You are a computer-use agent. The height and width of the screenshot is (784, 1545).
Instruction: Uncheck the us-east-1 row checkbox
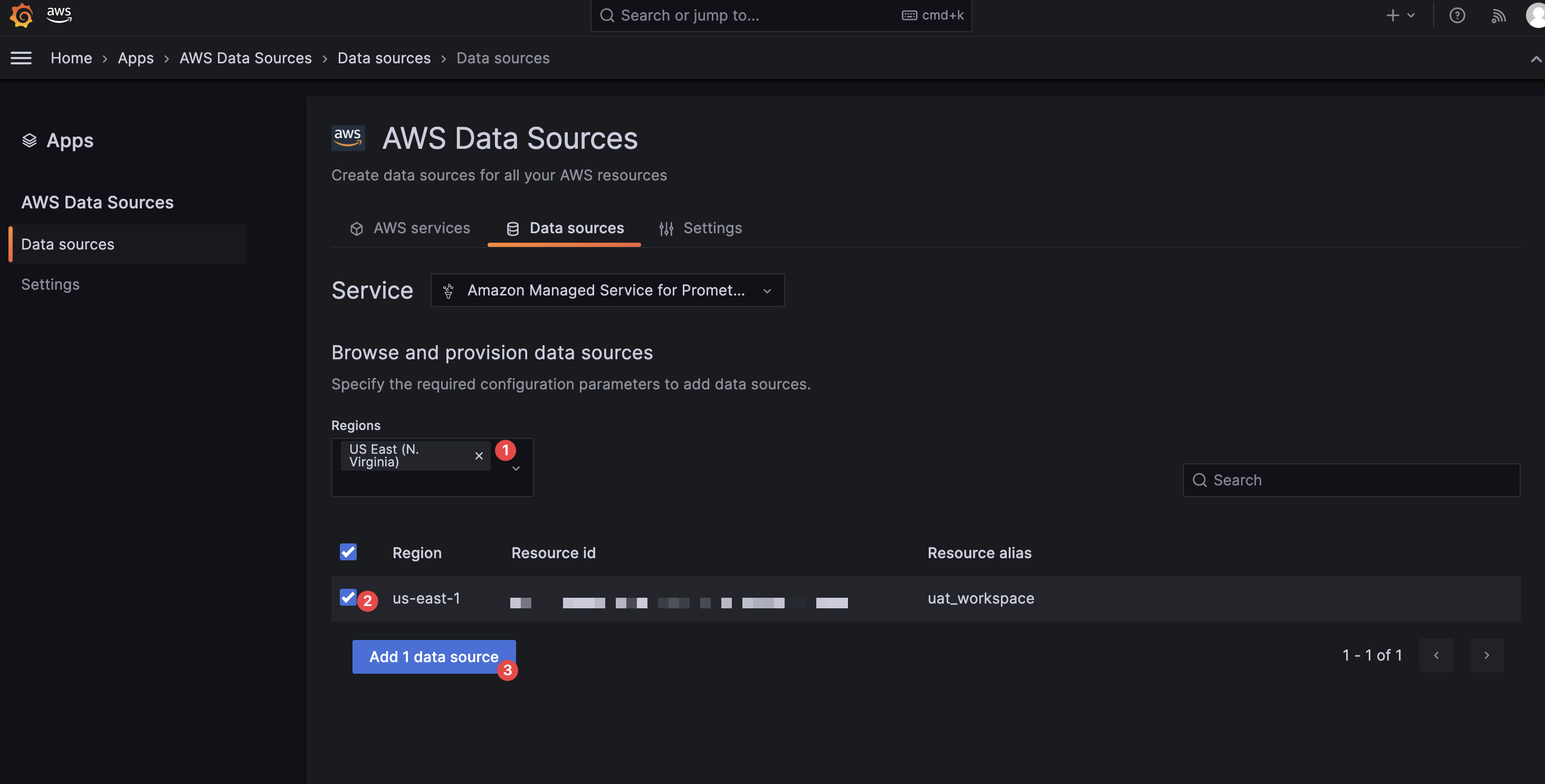[x=348, y=597]
